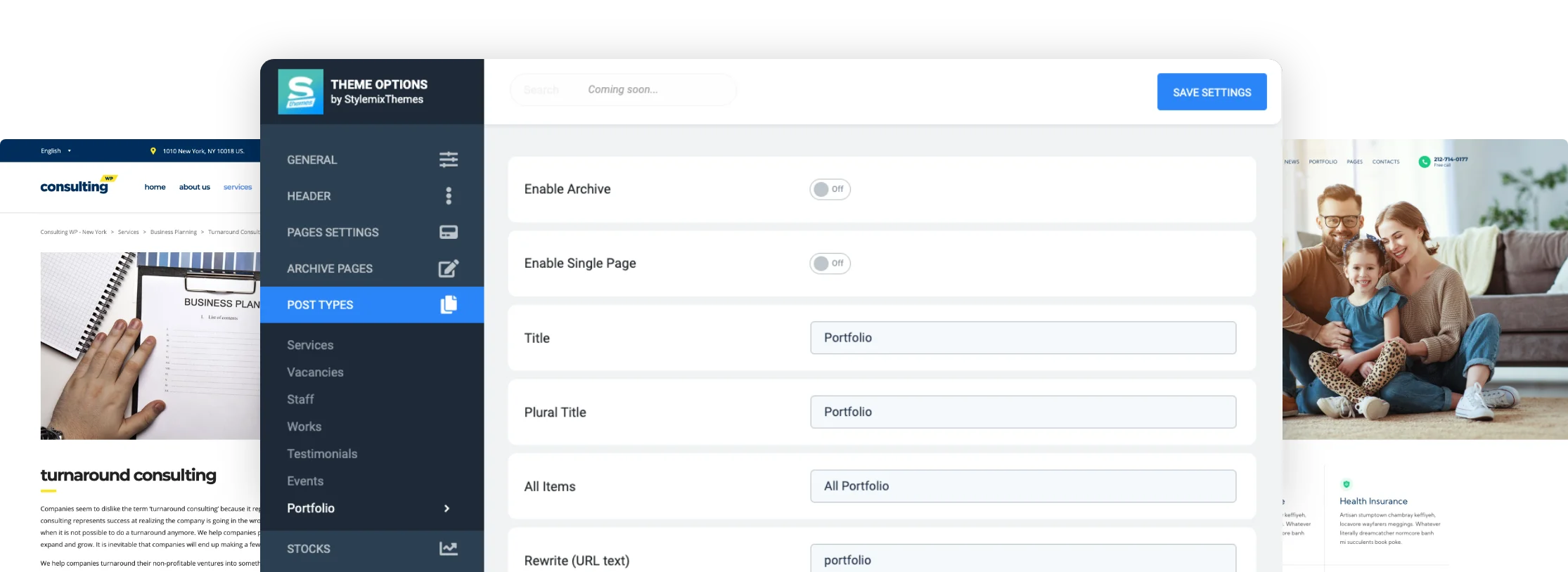Click the Health Insurance heading

[x=1373, y=501]
